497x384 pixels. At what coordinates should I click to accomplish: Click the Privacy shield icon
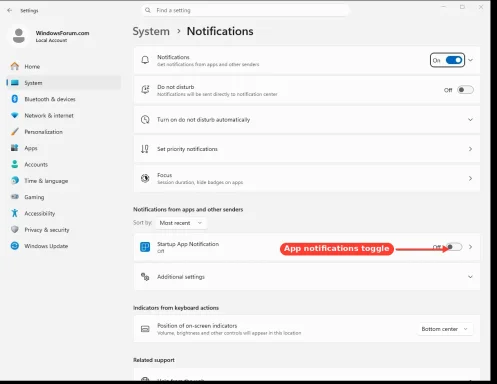tap(15, 229)
